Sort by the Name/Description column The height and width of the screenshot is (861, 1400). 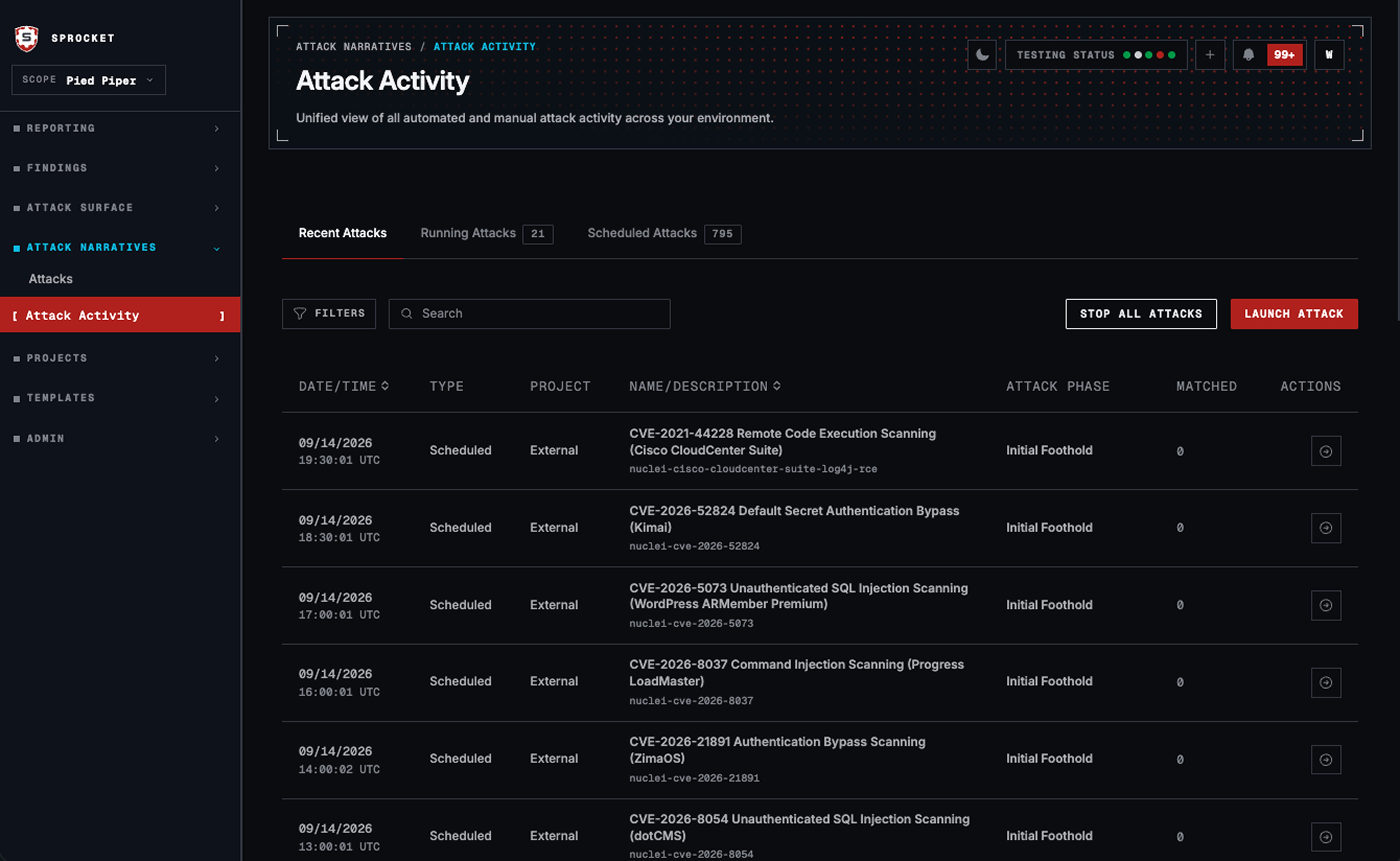click(705, 387)
